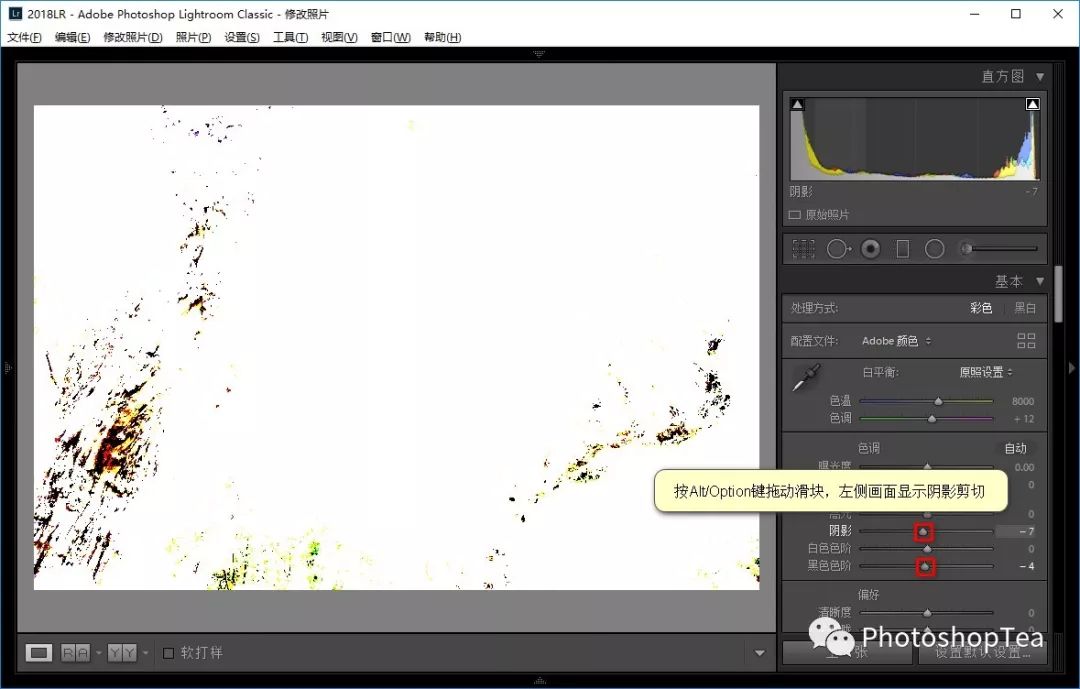Click the 色温 temperature slider handle

point(938,400)
